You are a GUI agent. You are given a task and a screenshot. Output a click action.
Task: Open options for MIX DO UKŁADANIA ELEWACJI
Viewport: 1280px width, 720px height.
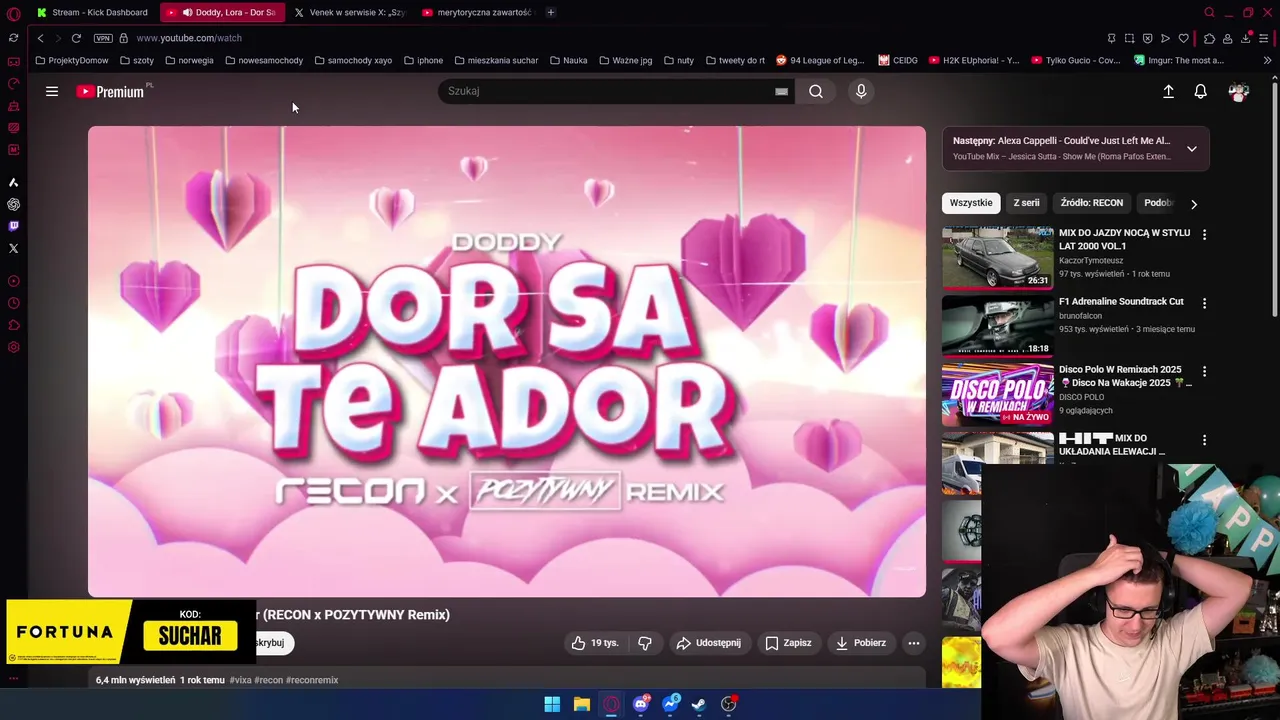pyautogui.click(x=1204, y=440)
